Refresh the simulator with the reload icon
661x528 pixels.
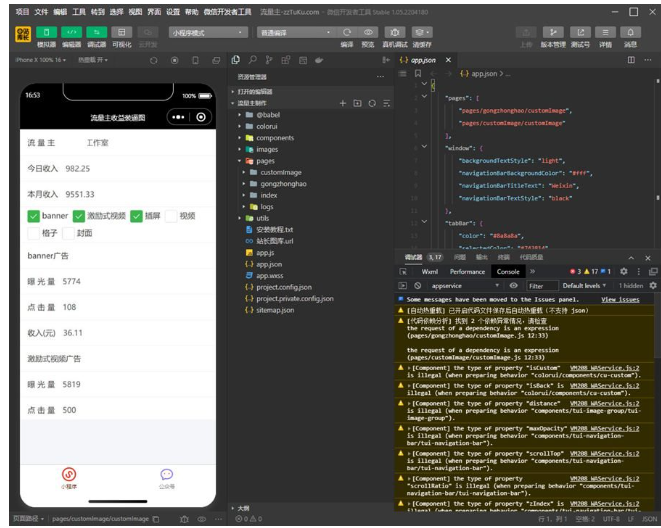(x=153, y=61)
